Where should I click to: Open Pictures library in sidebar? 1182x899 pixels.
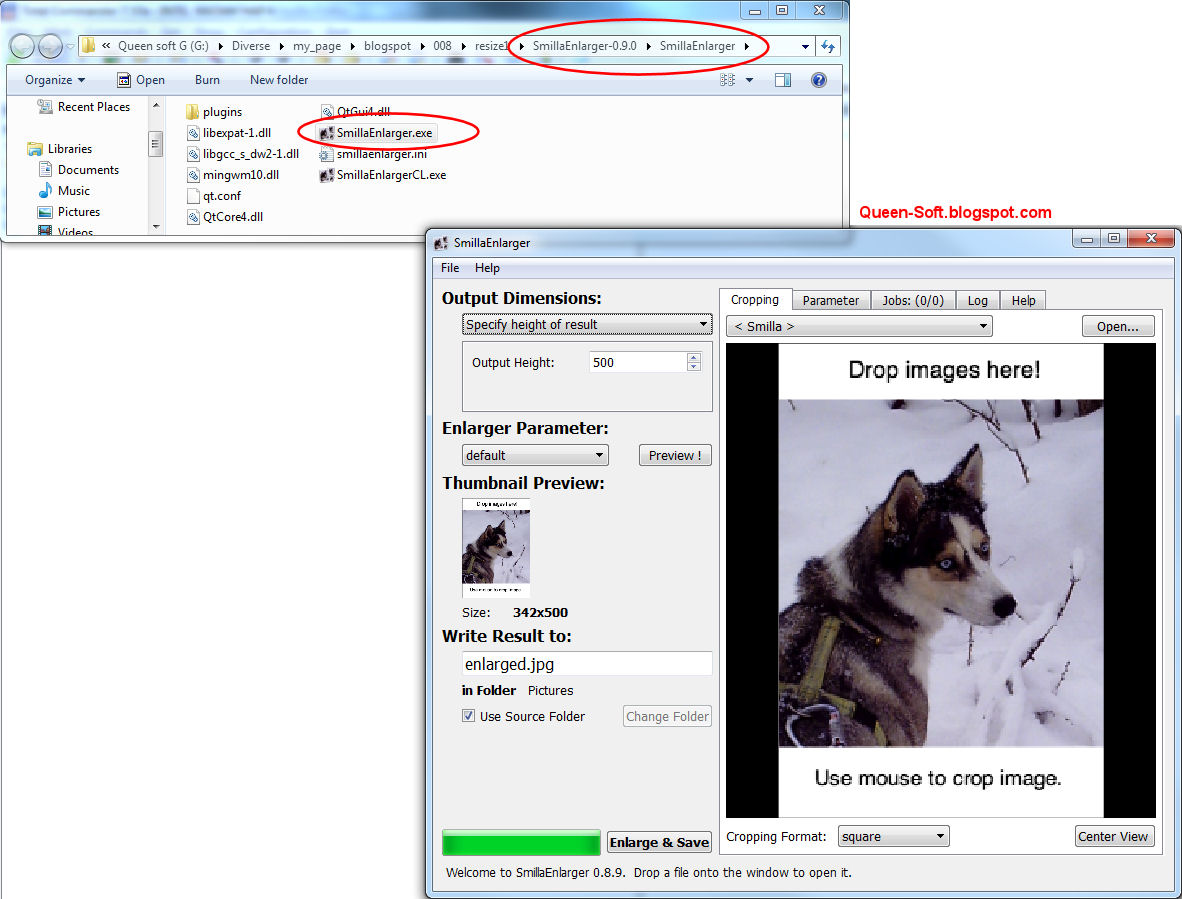(x=69, y=213)
